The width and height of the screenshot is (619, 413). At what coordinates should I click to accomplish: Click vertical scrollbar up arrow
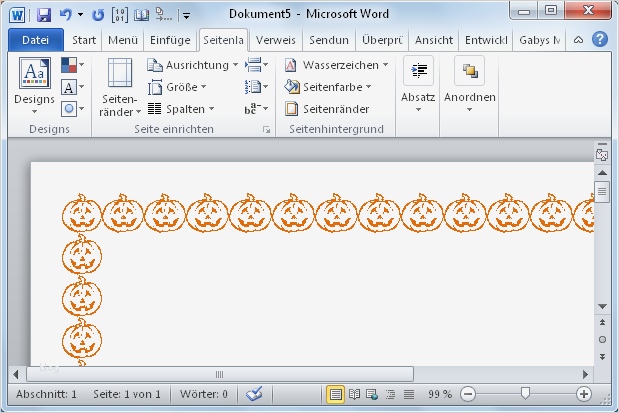click(x=602, y=173)
